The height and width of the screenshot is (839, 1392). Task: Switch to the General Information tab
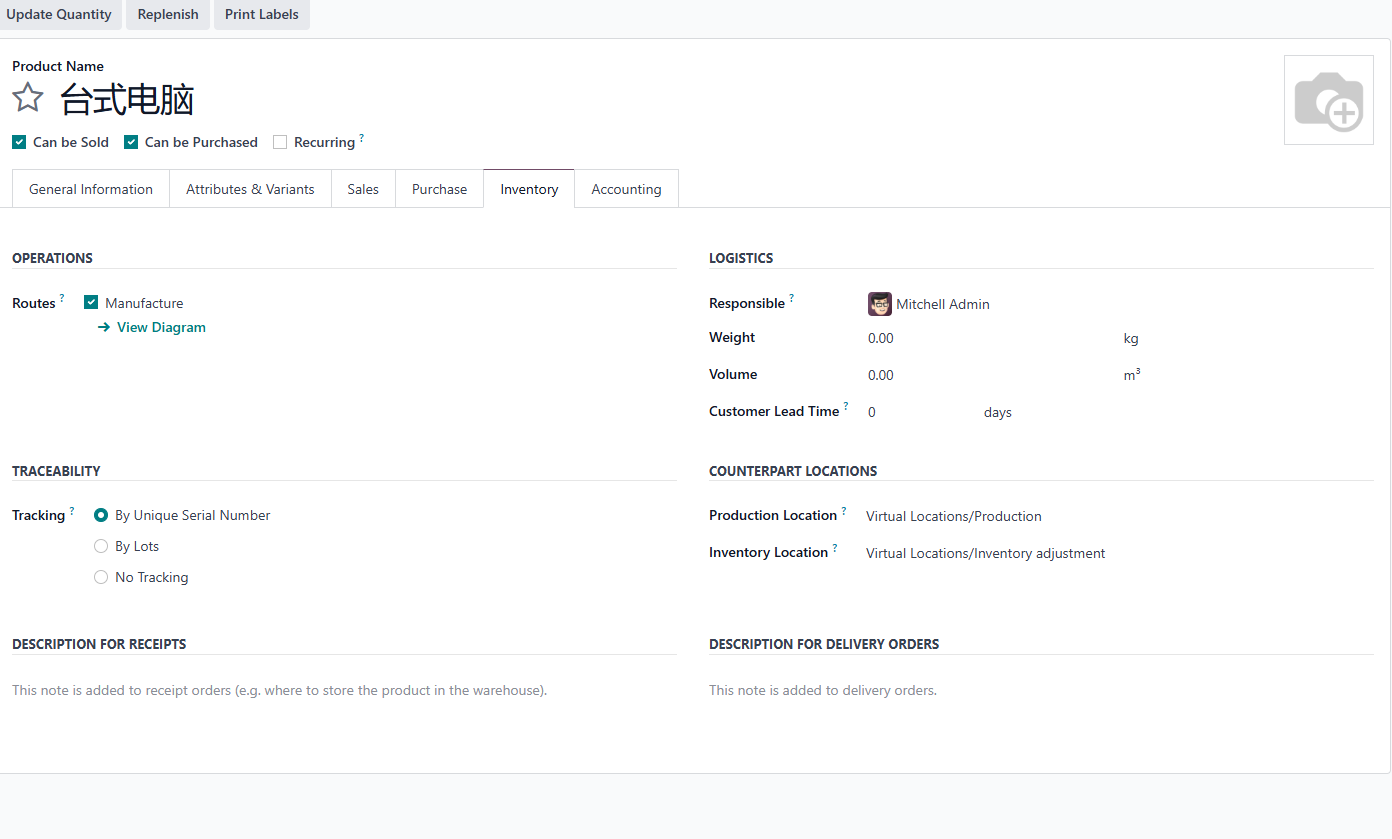pos(91,189)
